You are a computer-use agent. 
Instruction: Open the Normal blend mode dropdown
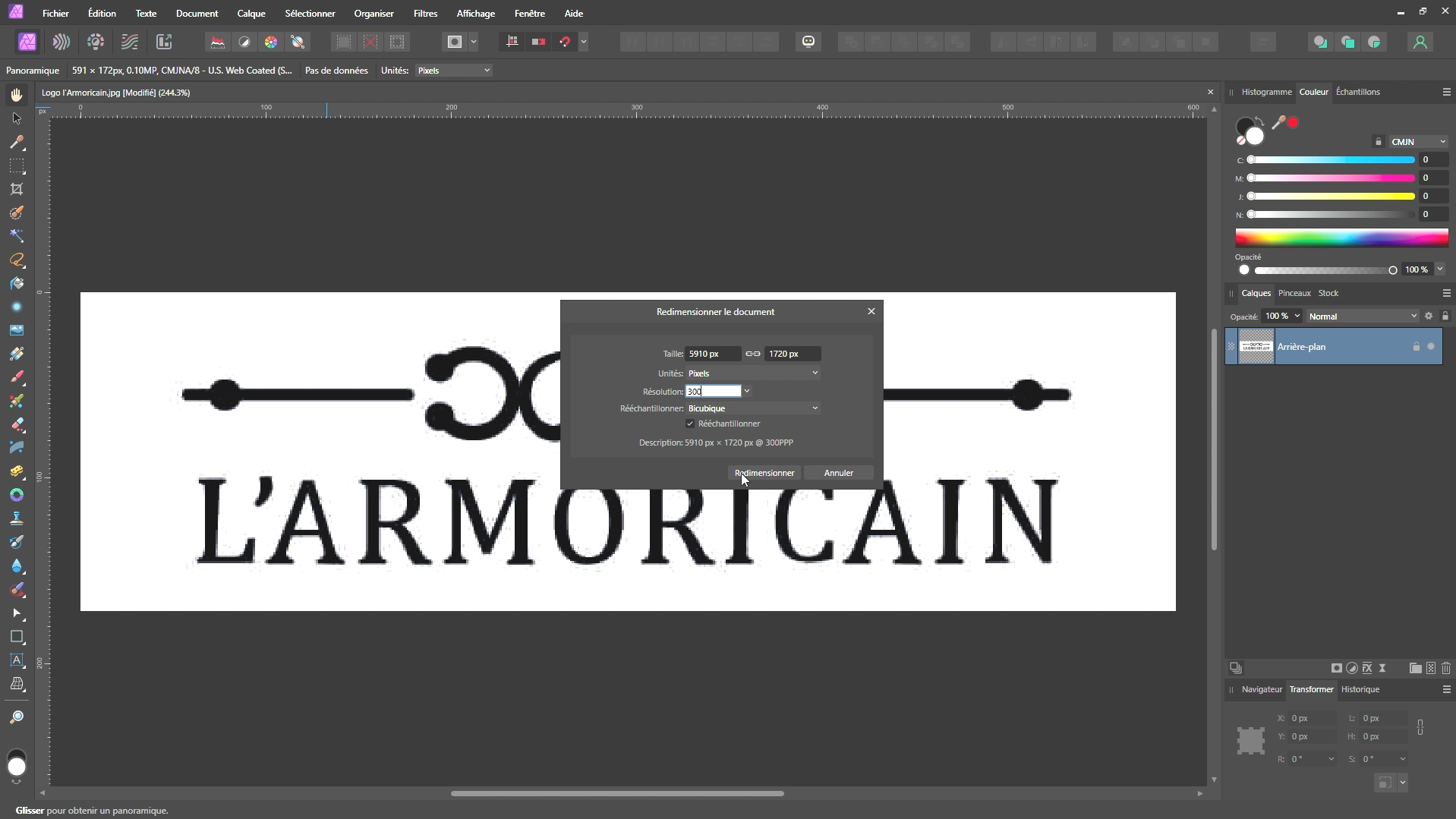tap(1362, 317)
